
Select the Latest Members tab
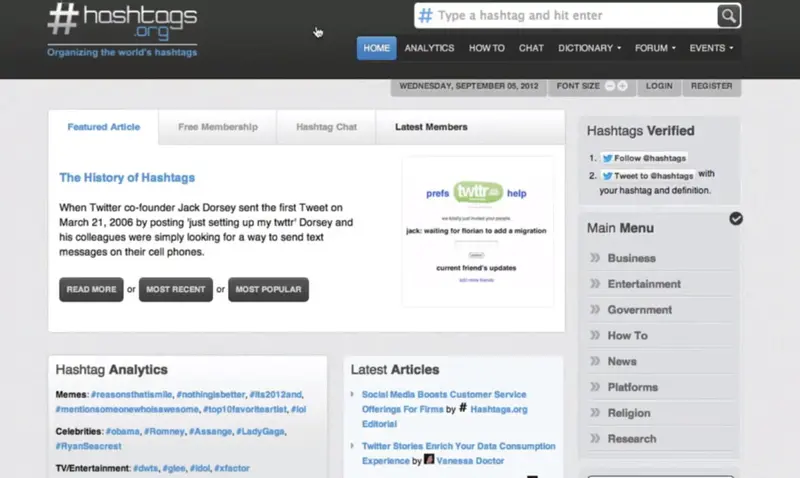(x=431, y=127)
